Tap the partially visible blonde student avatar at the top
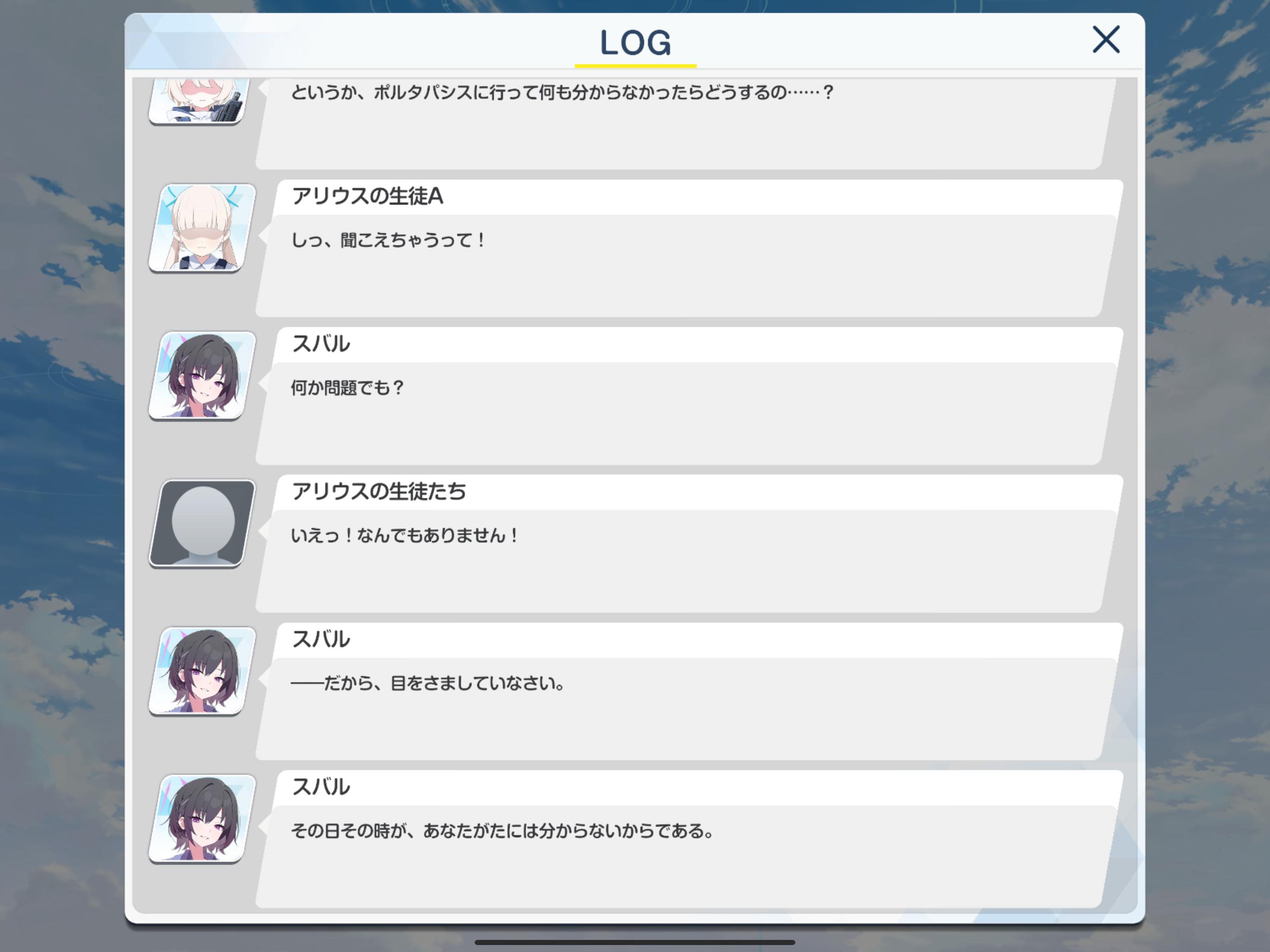The image size is (1270, 952). tap(197, 101)
